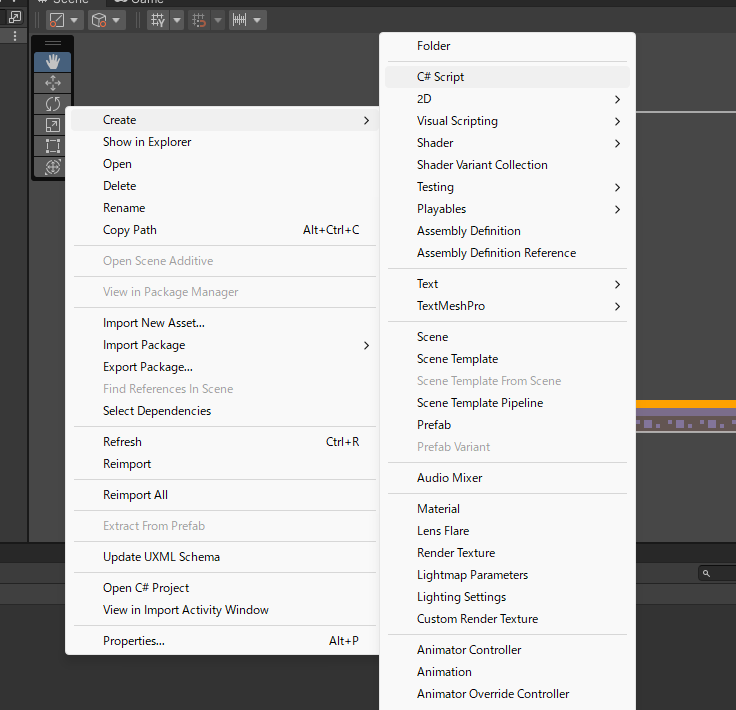Select the Rotate tool
Screen dimensions: 736x710
pos(53,104)
